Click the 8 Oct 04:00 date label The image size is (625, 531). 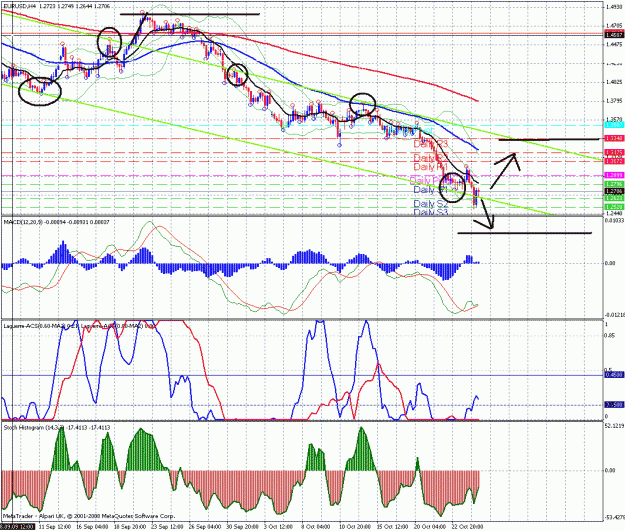tap(318, 527)
